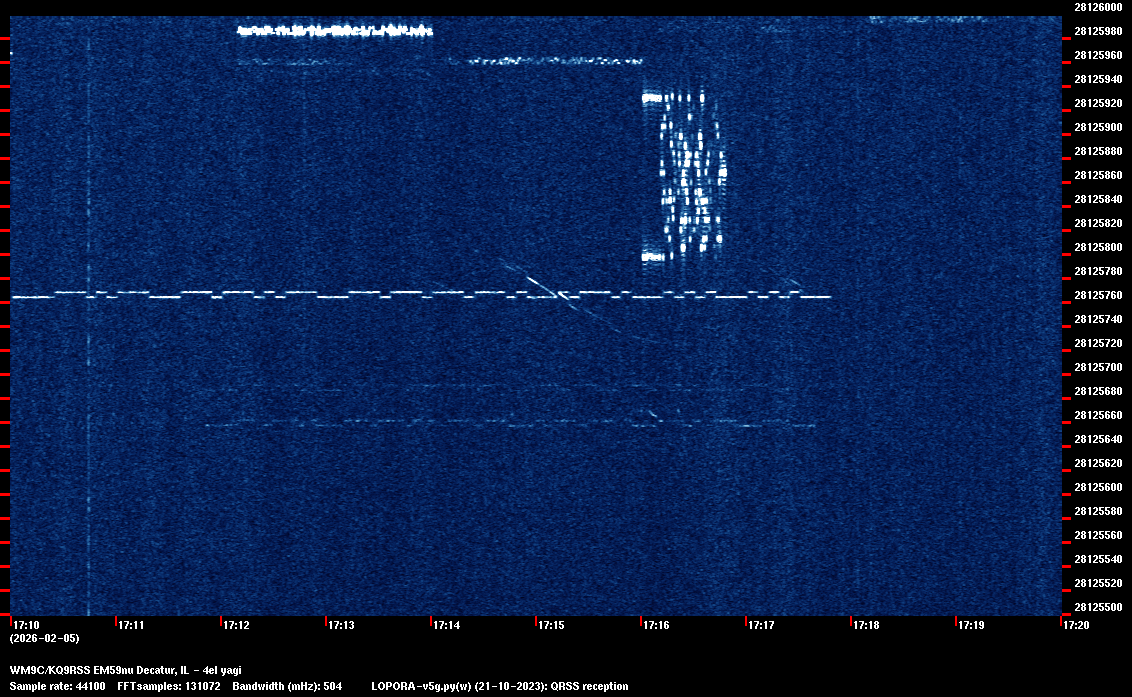Select the 28125500 frequency label
The width and height of the screenshot is (1132, 697).
pos(1097,607)
